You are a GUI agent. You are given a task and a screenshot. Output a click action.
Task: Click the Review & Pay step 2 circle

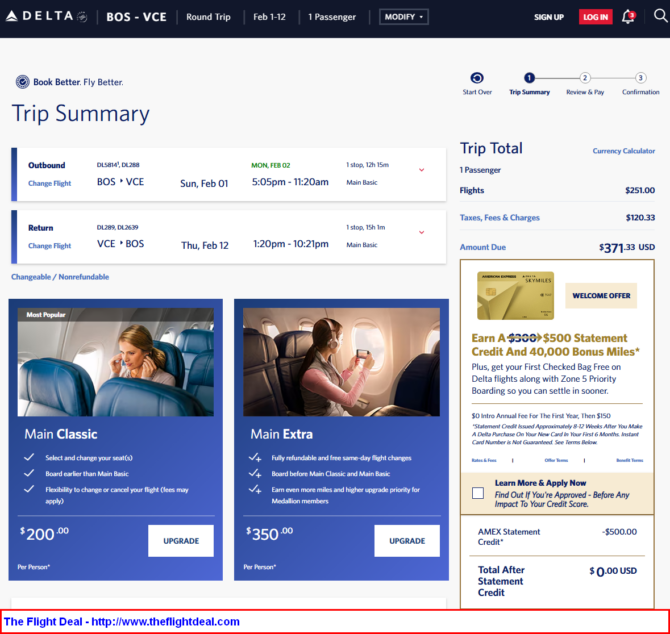coord(585,78)
